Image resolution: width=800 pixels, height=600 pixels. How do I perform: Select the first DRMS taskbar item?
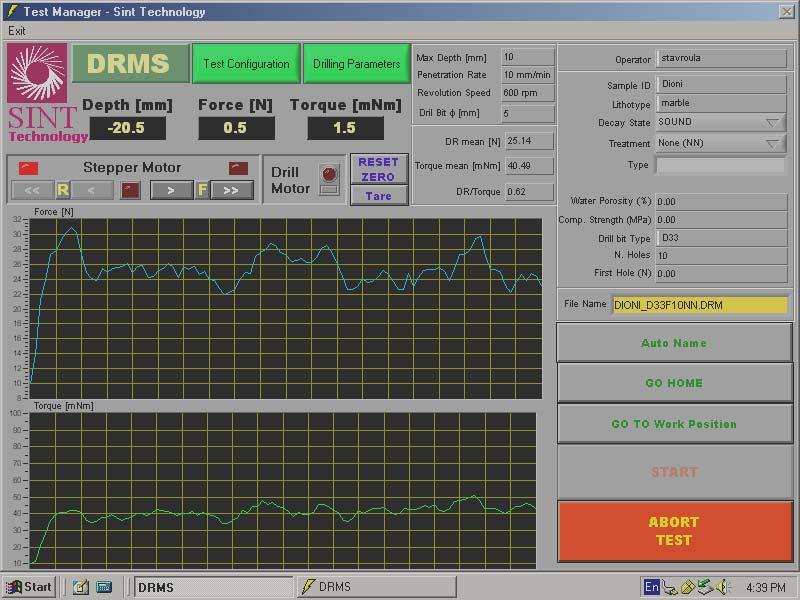(x=212, y=587)
